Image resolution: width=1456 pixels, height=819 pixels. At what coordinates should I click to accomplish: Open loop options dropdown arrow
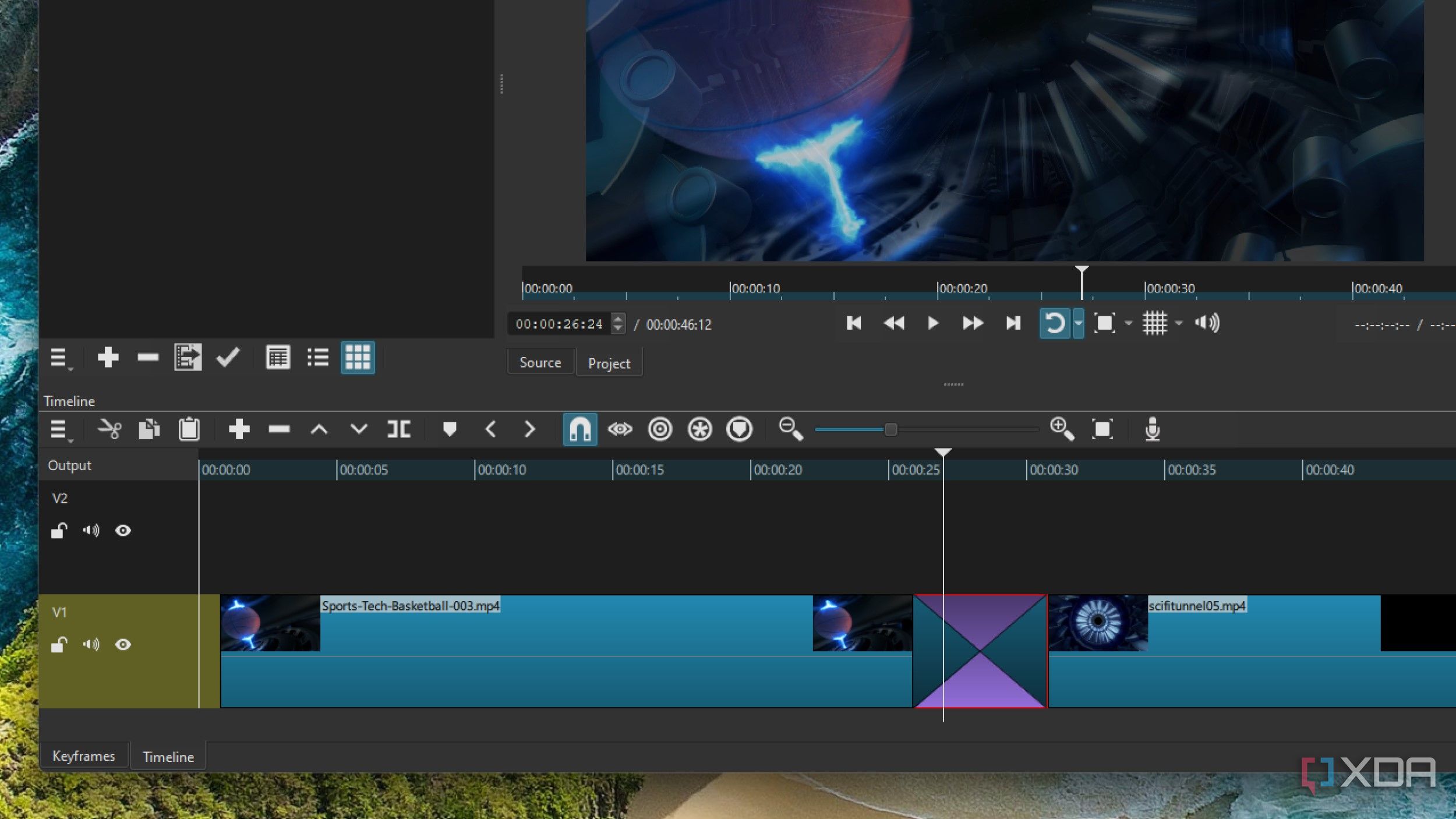[1079, 323]
